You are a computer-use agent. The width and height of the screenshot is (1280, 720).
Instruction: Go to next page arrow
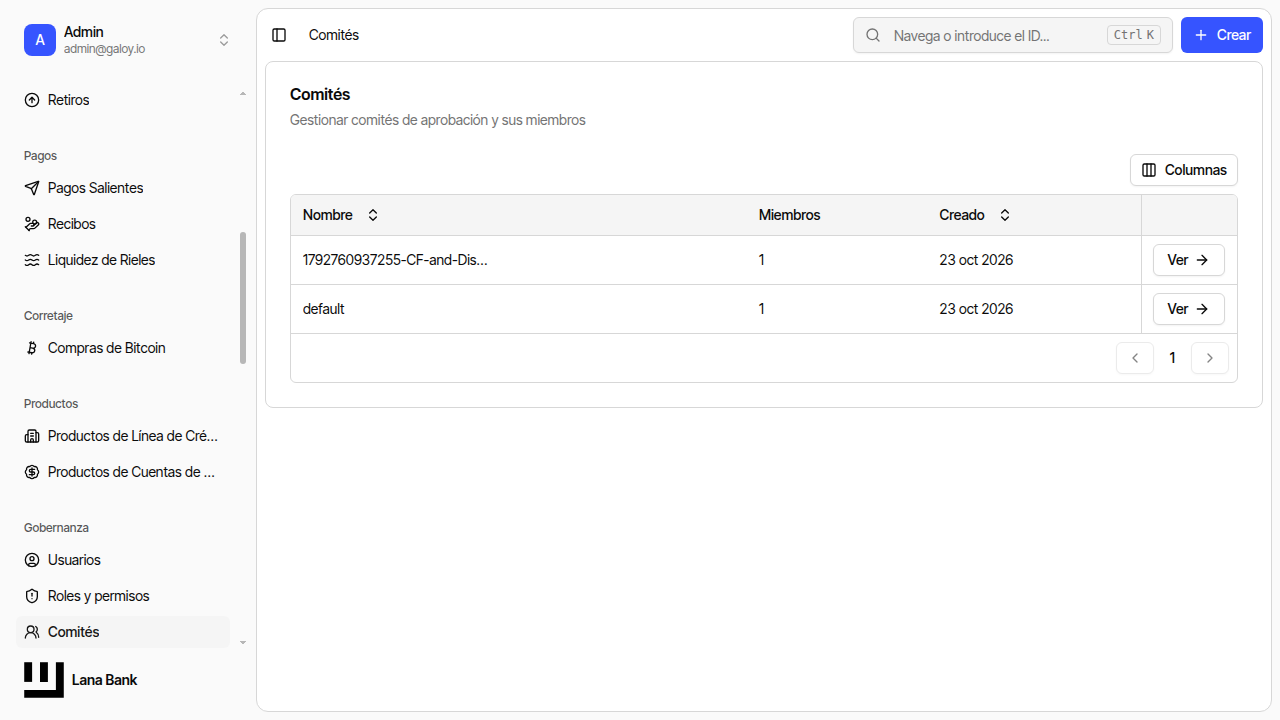pos(1210,358)
